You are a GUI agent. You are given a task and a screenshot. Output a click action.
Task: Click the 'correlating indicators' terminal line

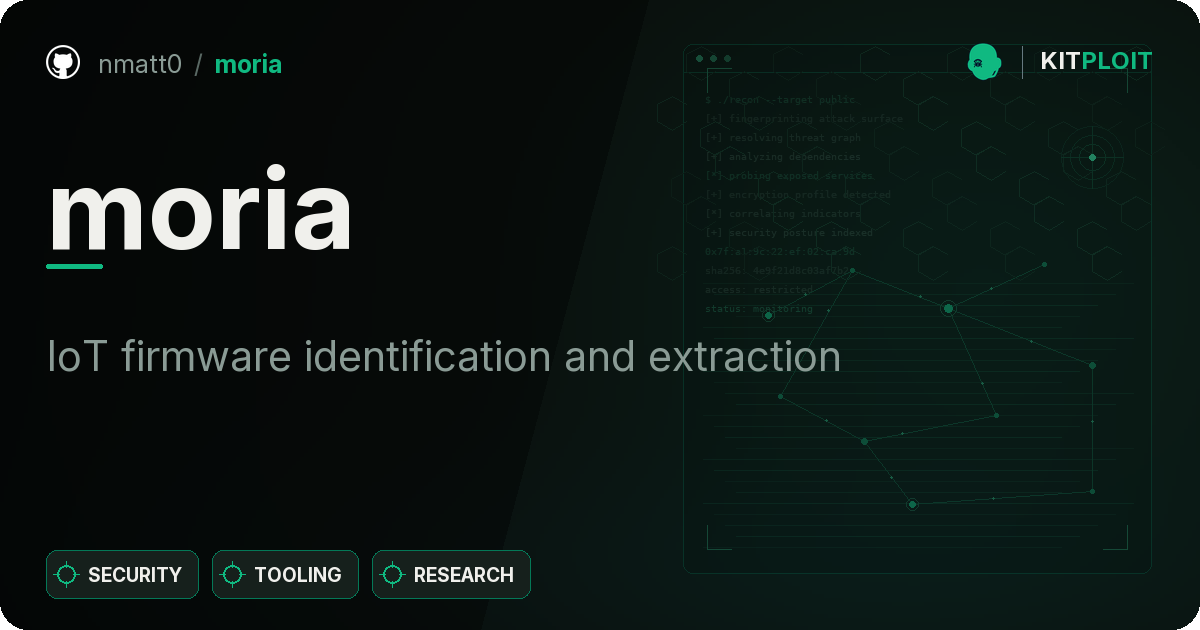pyautogui.click(x=782, y=214)
